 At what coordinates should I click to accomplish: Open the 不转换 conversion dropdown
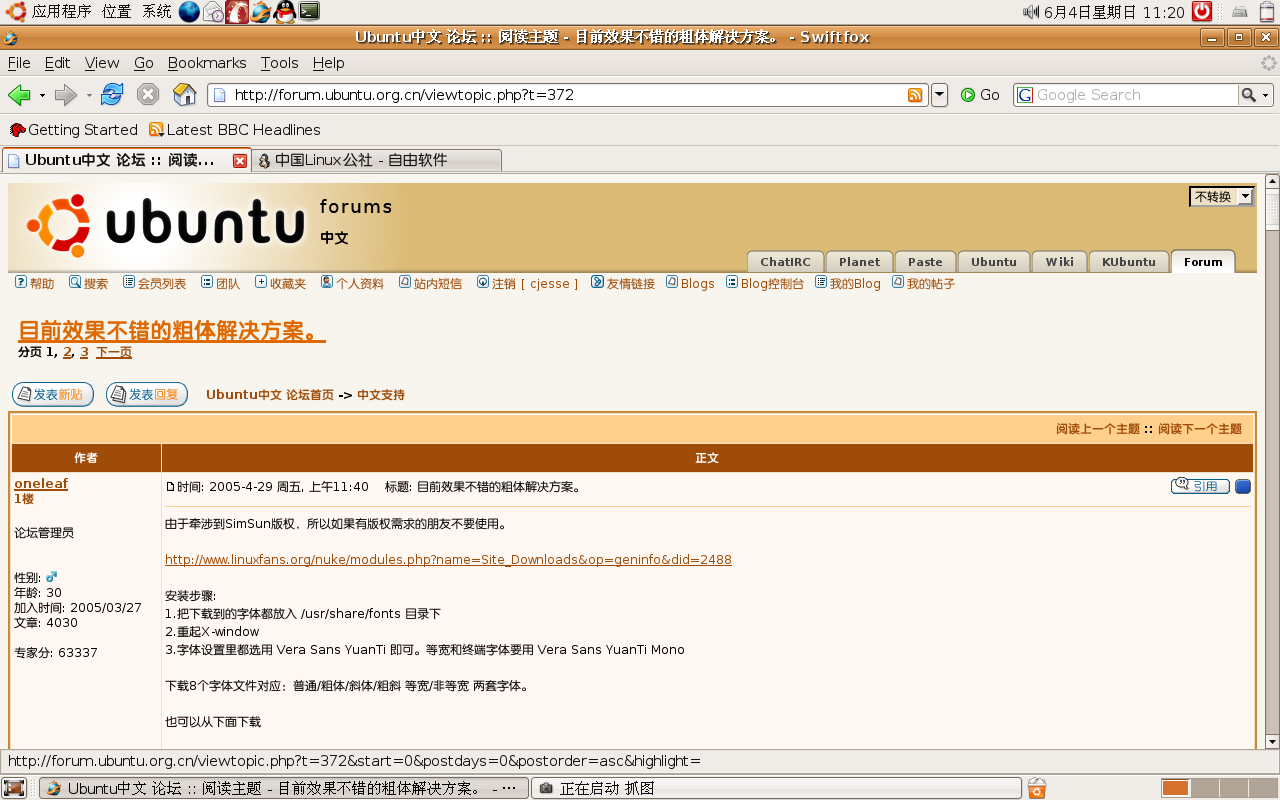1221,197
